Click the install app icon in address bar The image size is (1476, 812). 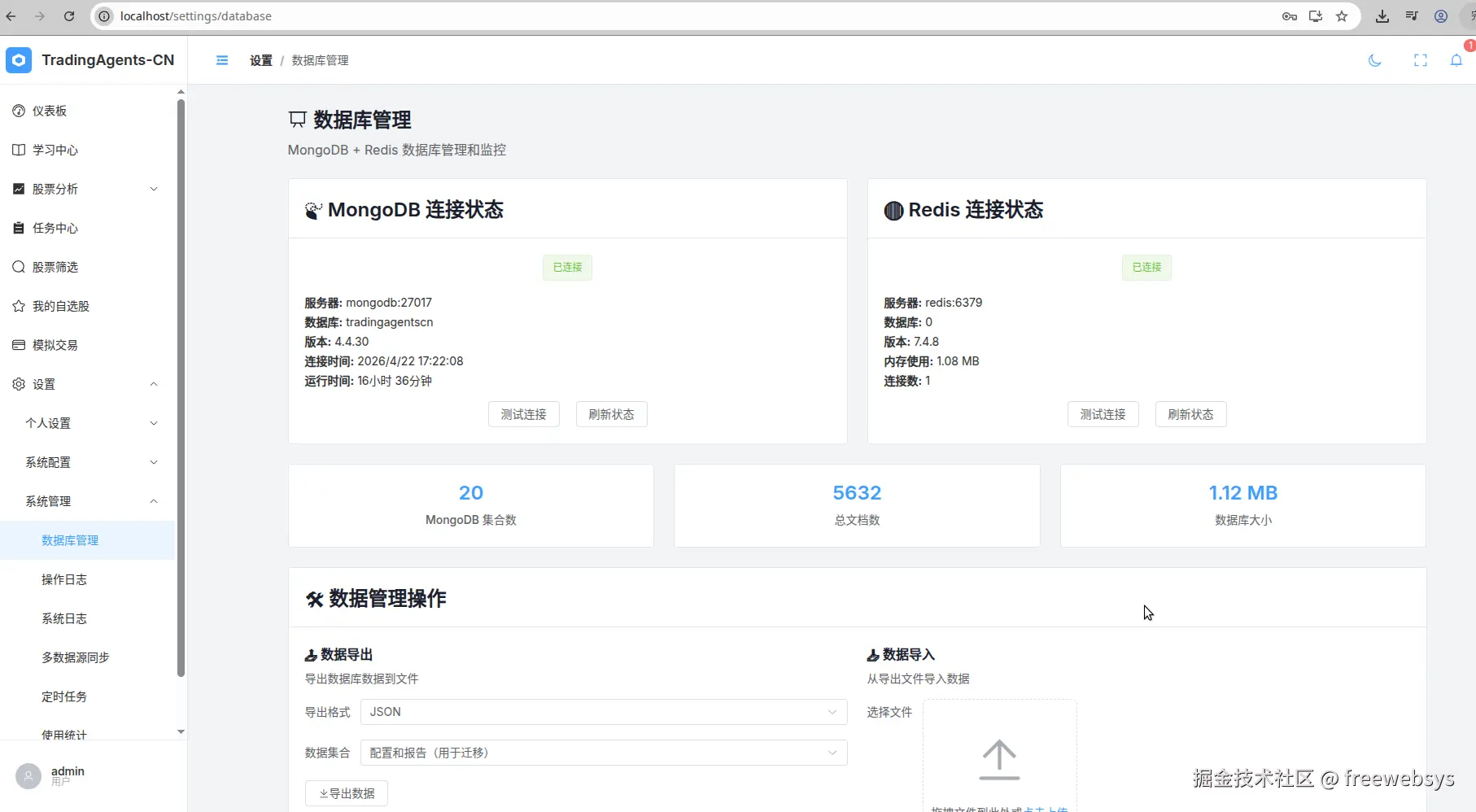(x=1316, y=16)
